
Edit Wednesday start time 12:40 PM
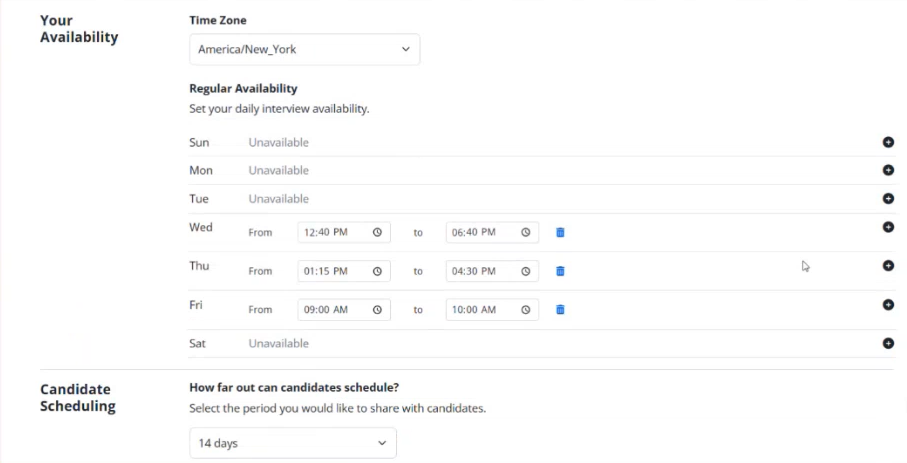point(344,232)
